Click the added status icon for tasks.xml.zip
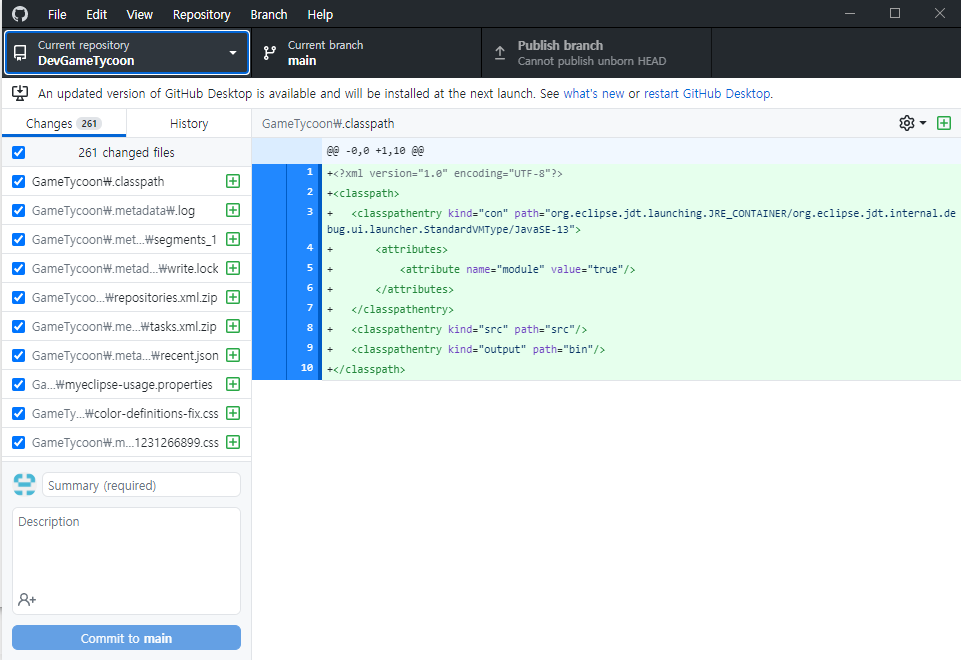 pyautogui.click(x=233, y=326)
